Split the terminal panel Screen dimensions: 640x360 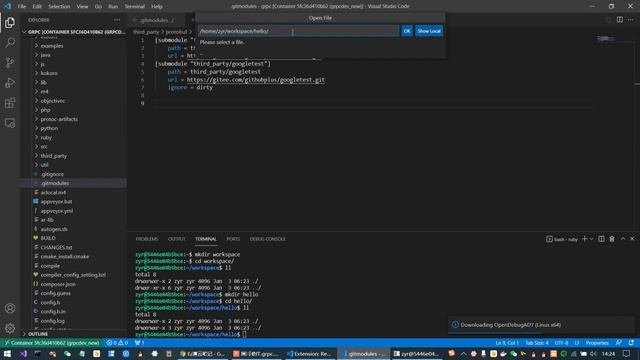(601, 239)
